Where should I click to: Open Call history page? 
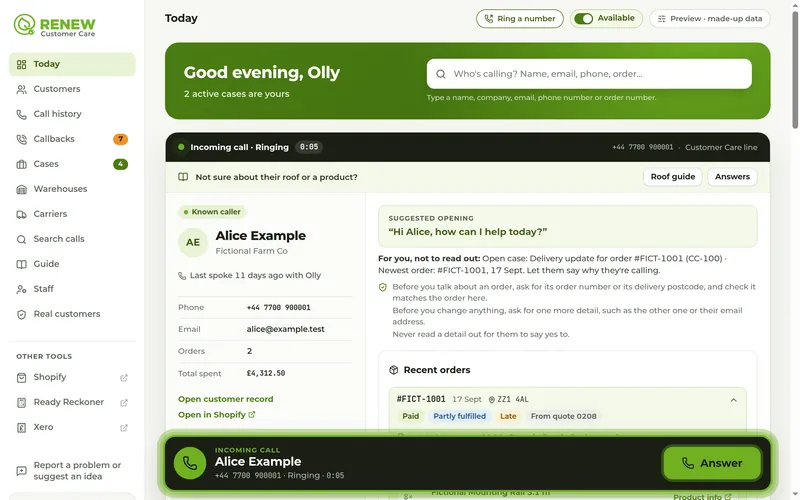72,114
